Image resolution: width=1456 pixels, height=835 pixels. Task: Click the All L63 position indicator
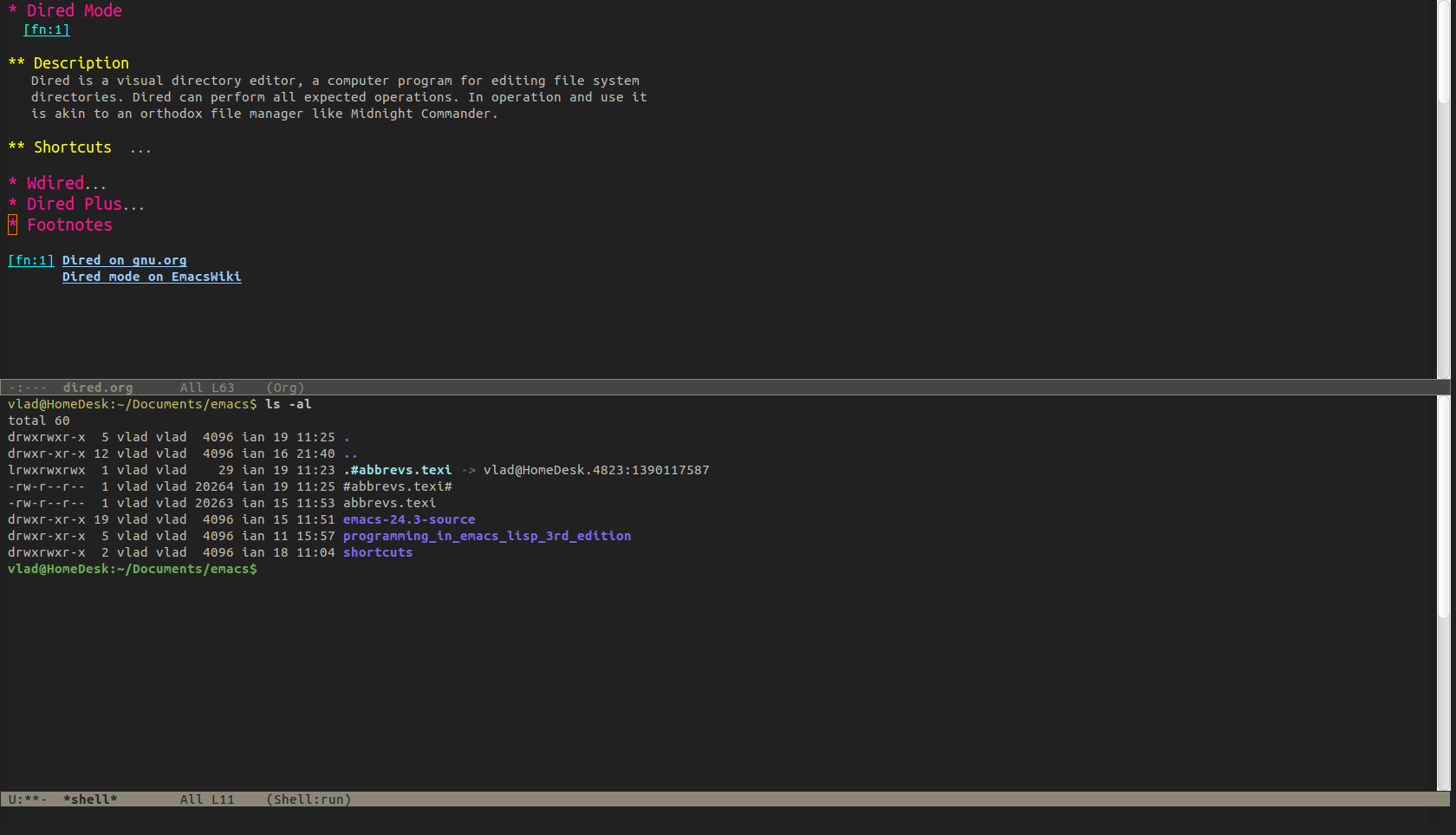tap(207, 388)
